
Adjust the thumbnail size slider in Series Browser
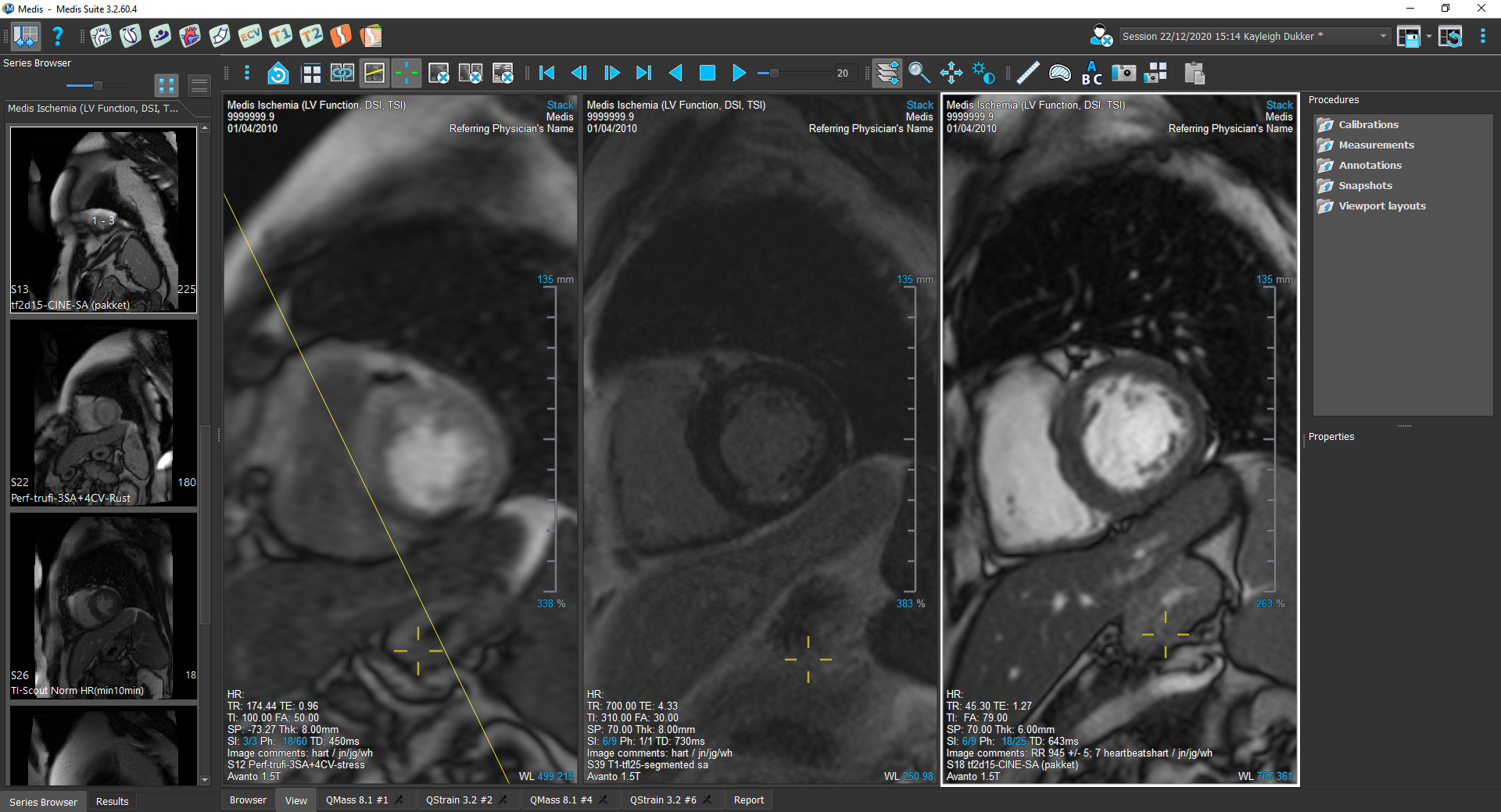tap(97, 85)
